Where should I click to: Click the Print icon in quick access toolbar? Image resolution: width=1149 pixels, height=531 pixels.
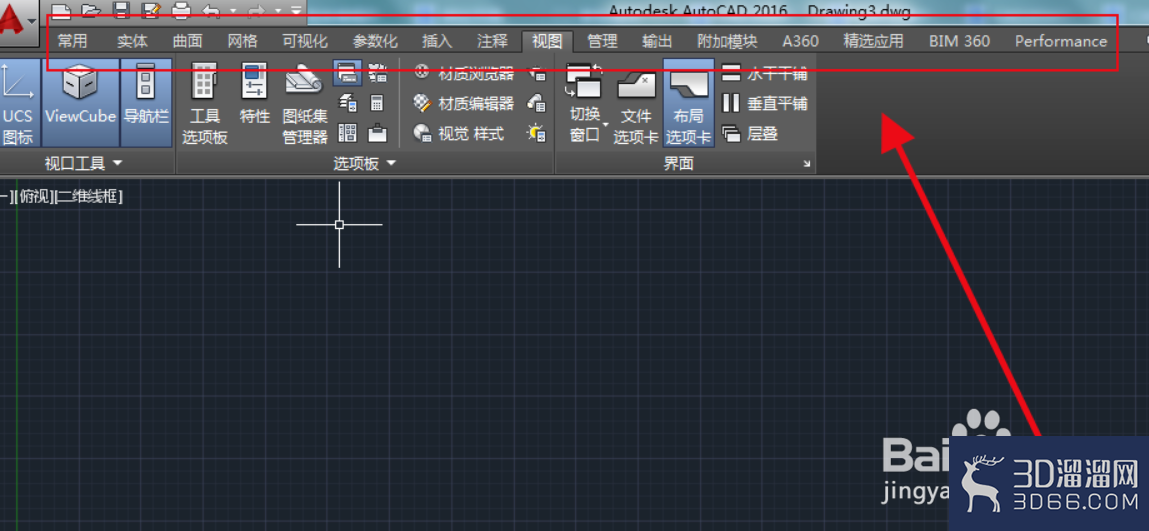(180, 10)
